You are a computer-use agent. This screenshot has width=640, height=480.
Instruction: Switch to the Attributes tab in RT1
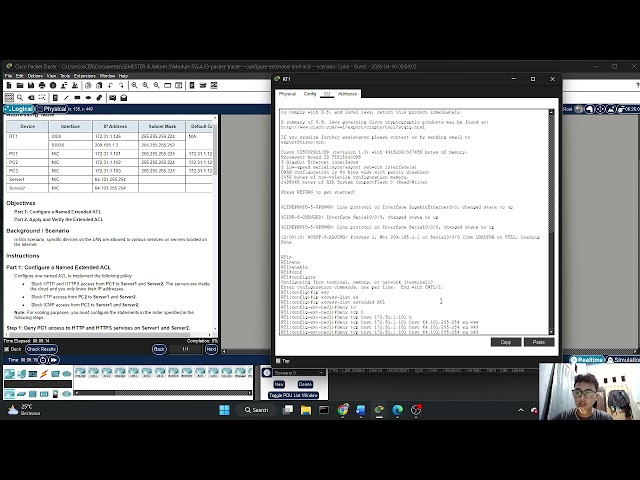point(347,94)
